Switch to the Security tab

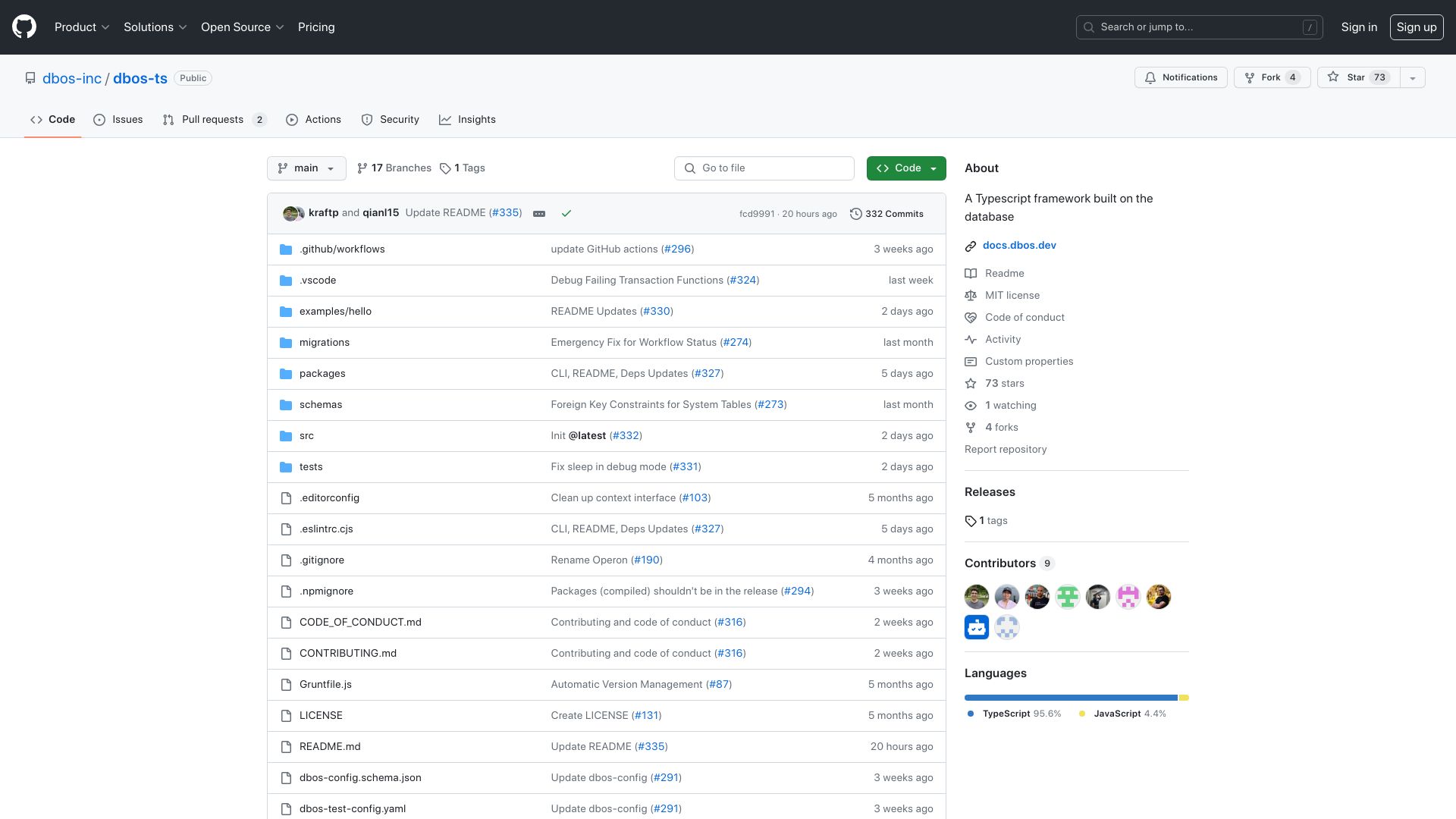(390, 120)
